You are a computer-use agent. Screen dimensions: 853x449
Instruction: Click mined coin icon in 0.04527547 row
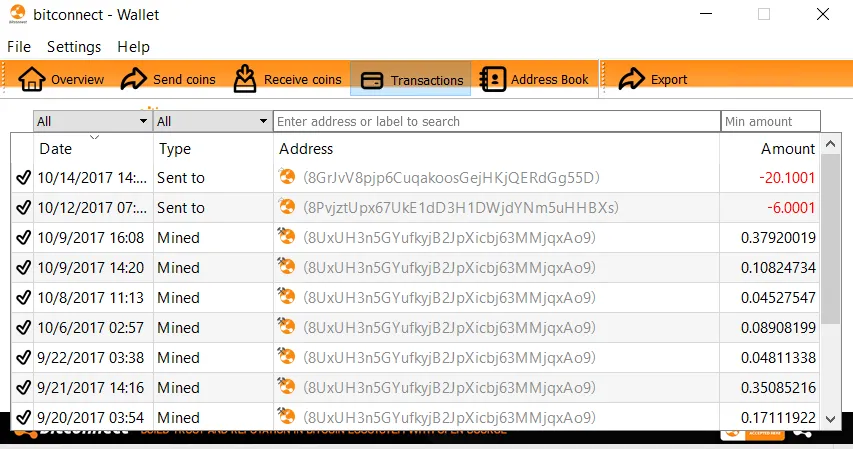tap(286, 296)
